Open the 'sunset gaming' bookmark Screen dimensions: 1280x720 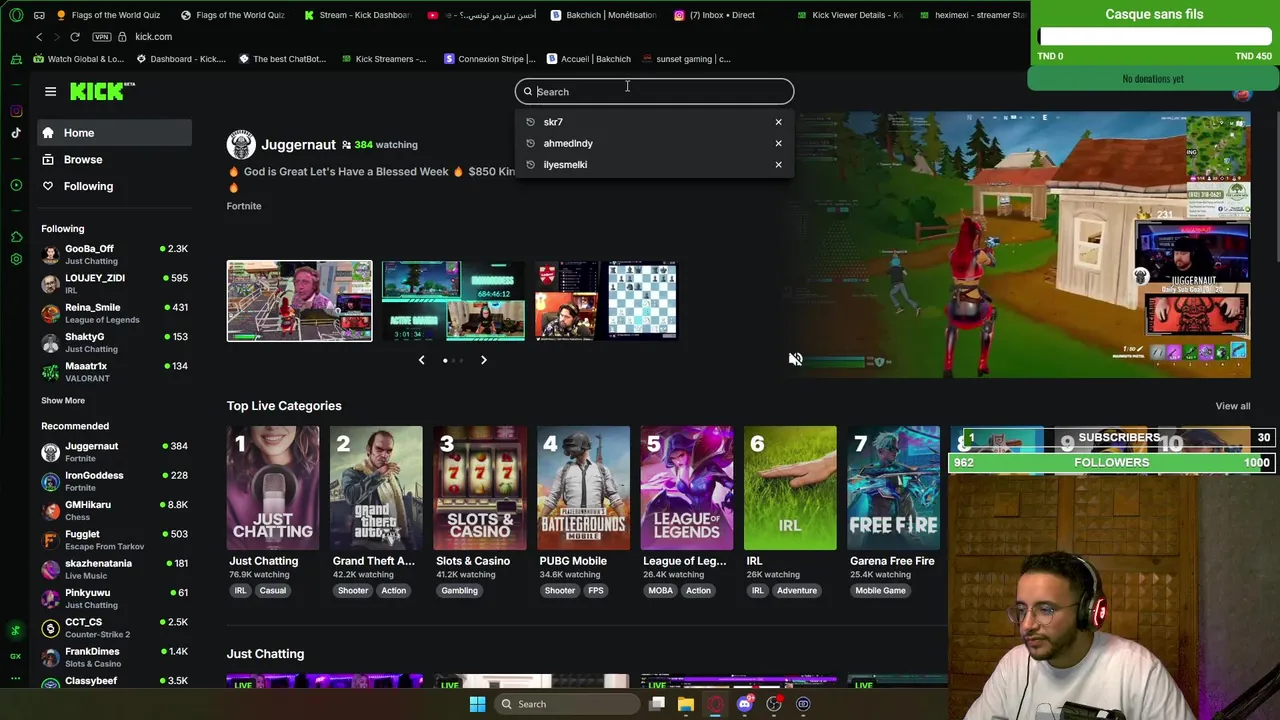coord(686,59)
